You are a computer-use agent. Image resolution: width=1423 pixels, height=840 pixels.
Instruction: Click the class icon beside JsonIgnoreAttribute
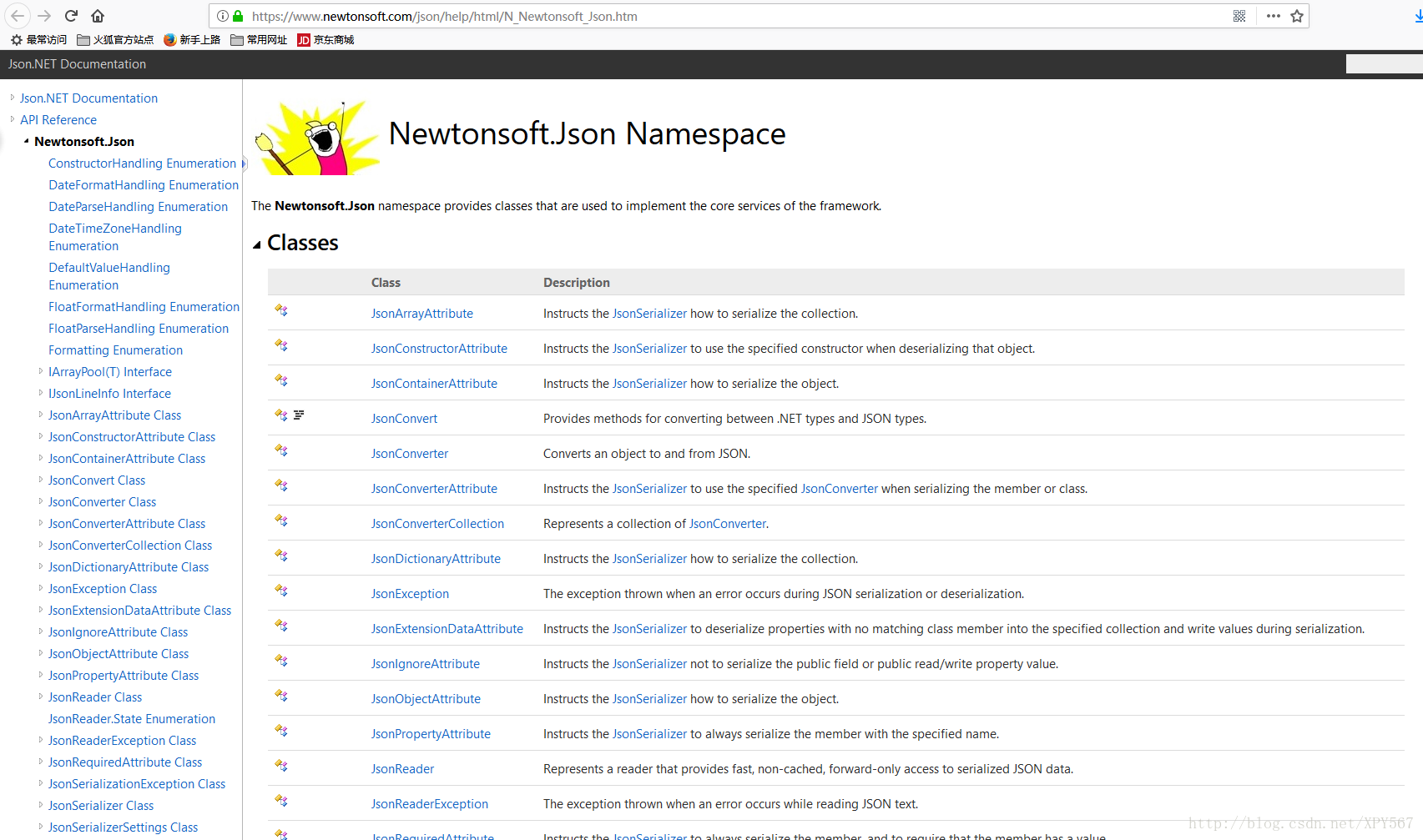(x=281, y=661)
